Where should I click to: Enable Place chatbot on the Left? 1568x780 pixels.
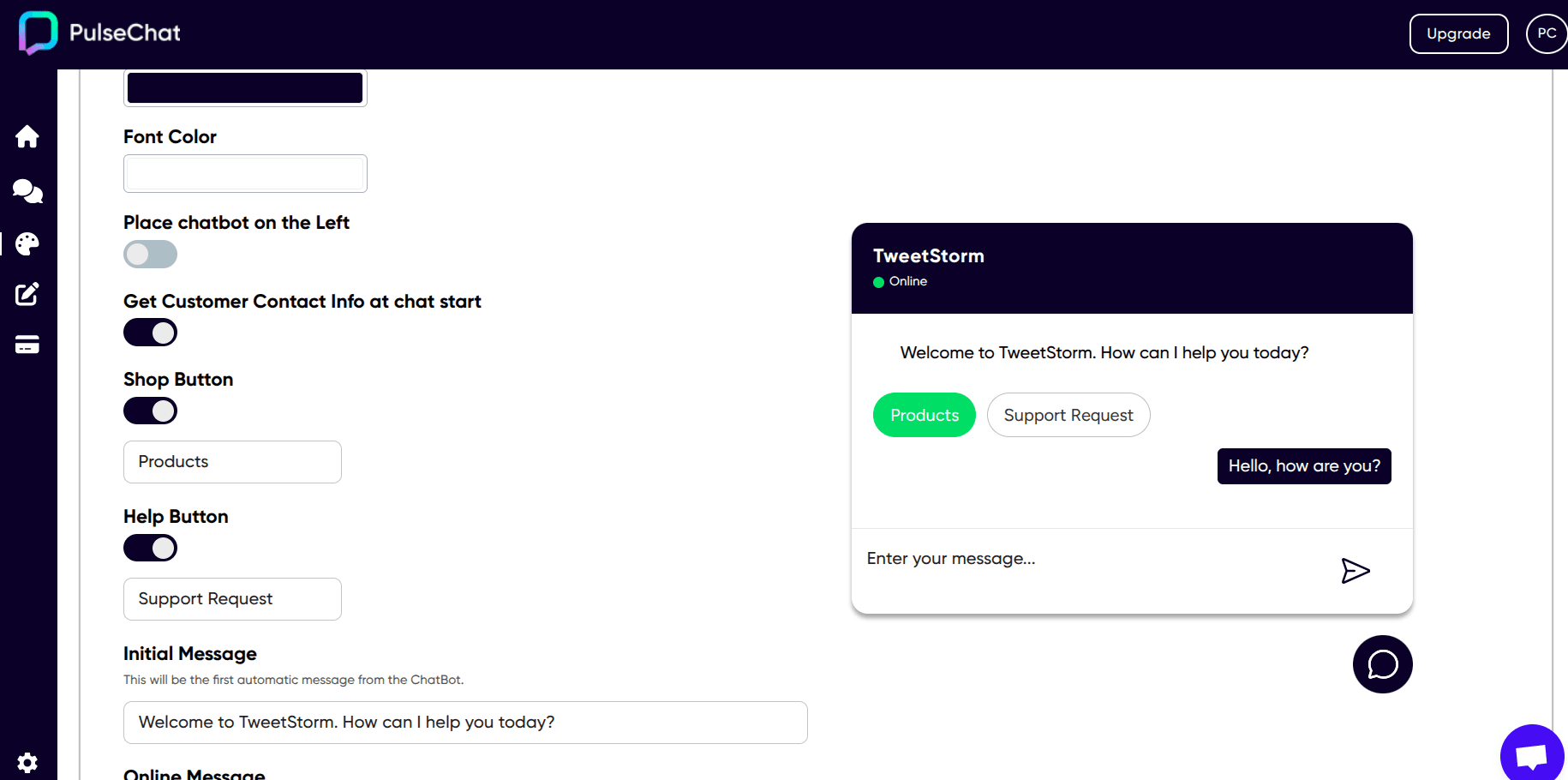click(150, 254)
